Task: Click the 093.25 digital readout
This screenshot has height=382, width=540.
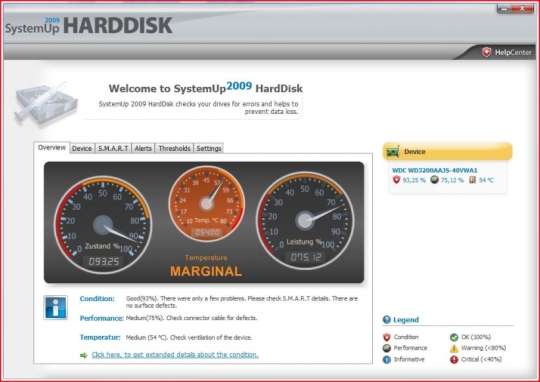Action: [x=103, y=261]
